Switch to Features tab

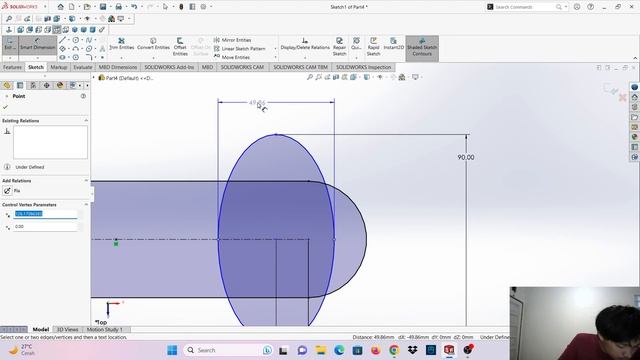[x=12, y=67]
